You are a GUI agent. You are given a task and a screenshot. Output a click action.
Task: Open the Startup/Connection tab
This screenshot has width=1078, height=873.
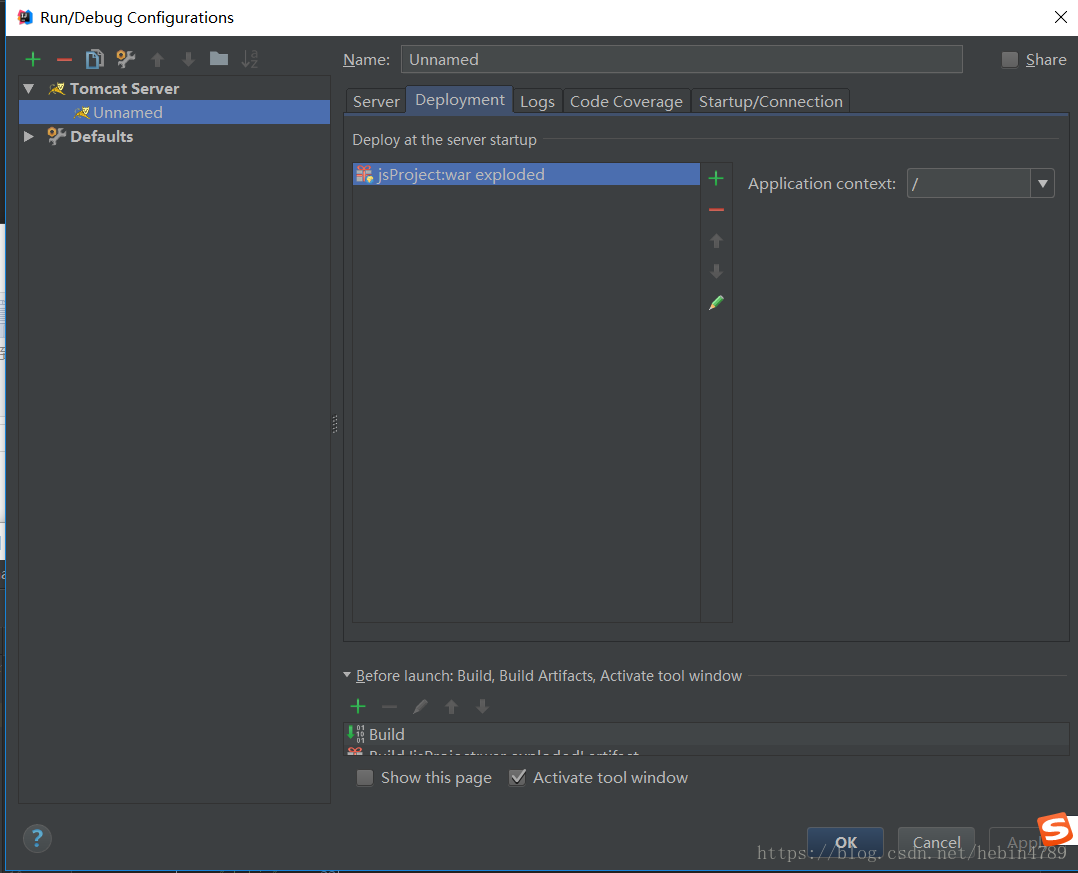click(771, 101)
